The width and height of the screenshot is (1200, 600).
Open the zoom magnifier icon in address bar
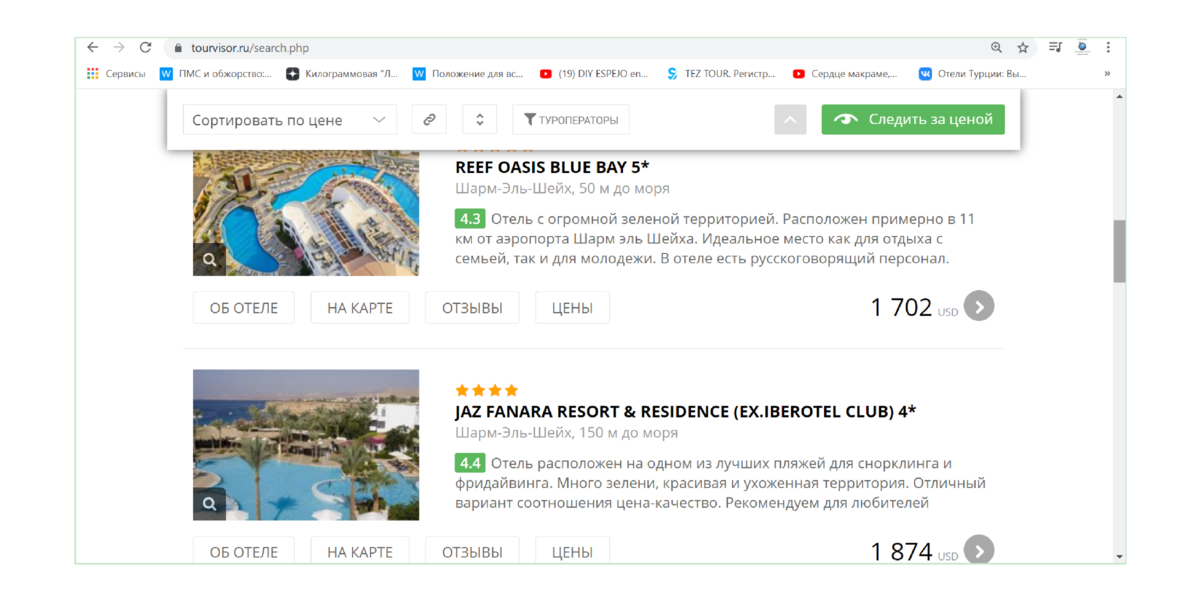pyautogui.click(x=996, y=47)
